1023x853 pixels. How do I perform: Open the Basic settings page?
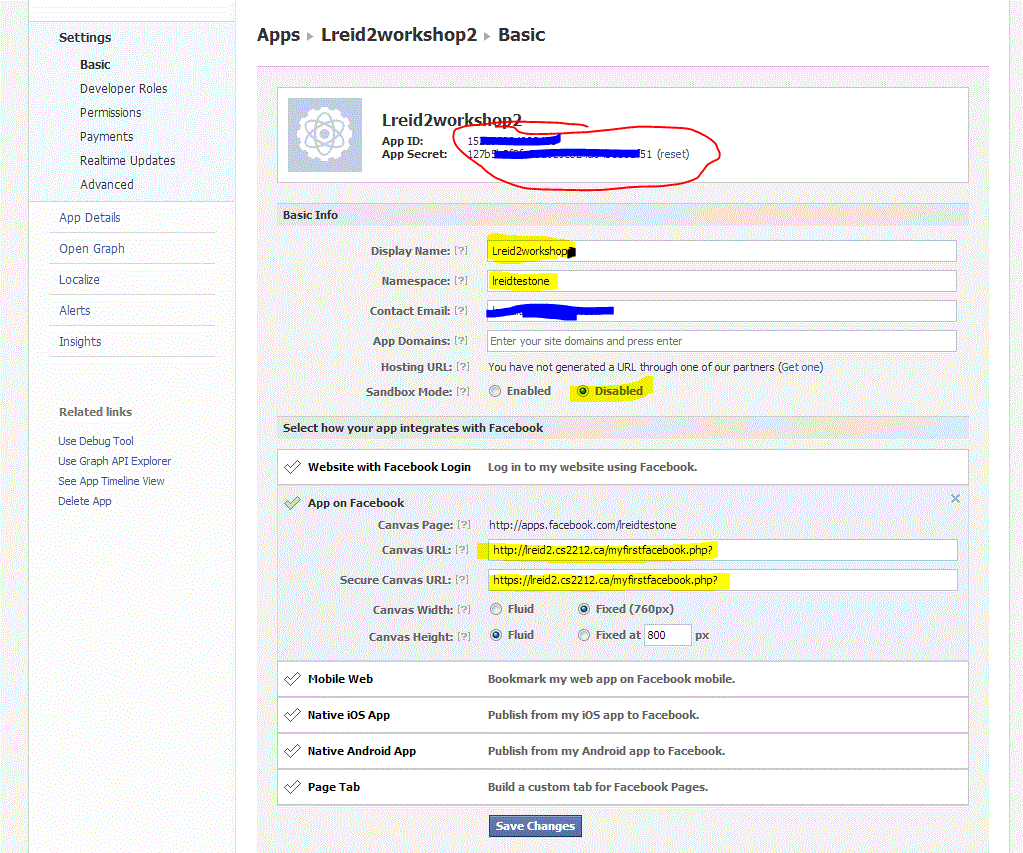tap(95, 65)
